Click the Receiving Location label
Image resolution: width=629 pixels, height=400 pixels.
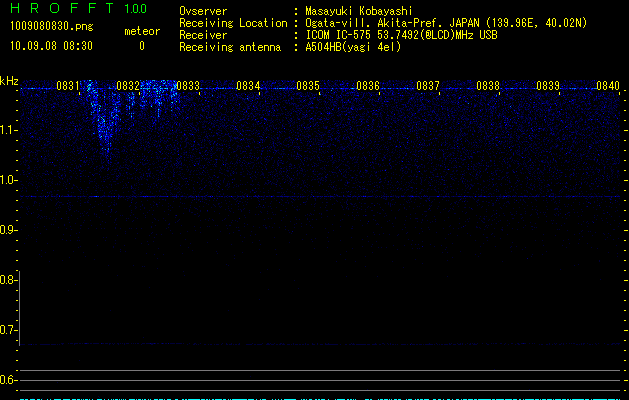tap(233, 23)
